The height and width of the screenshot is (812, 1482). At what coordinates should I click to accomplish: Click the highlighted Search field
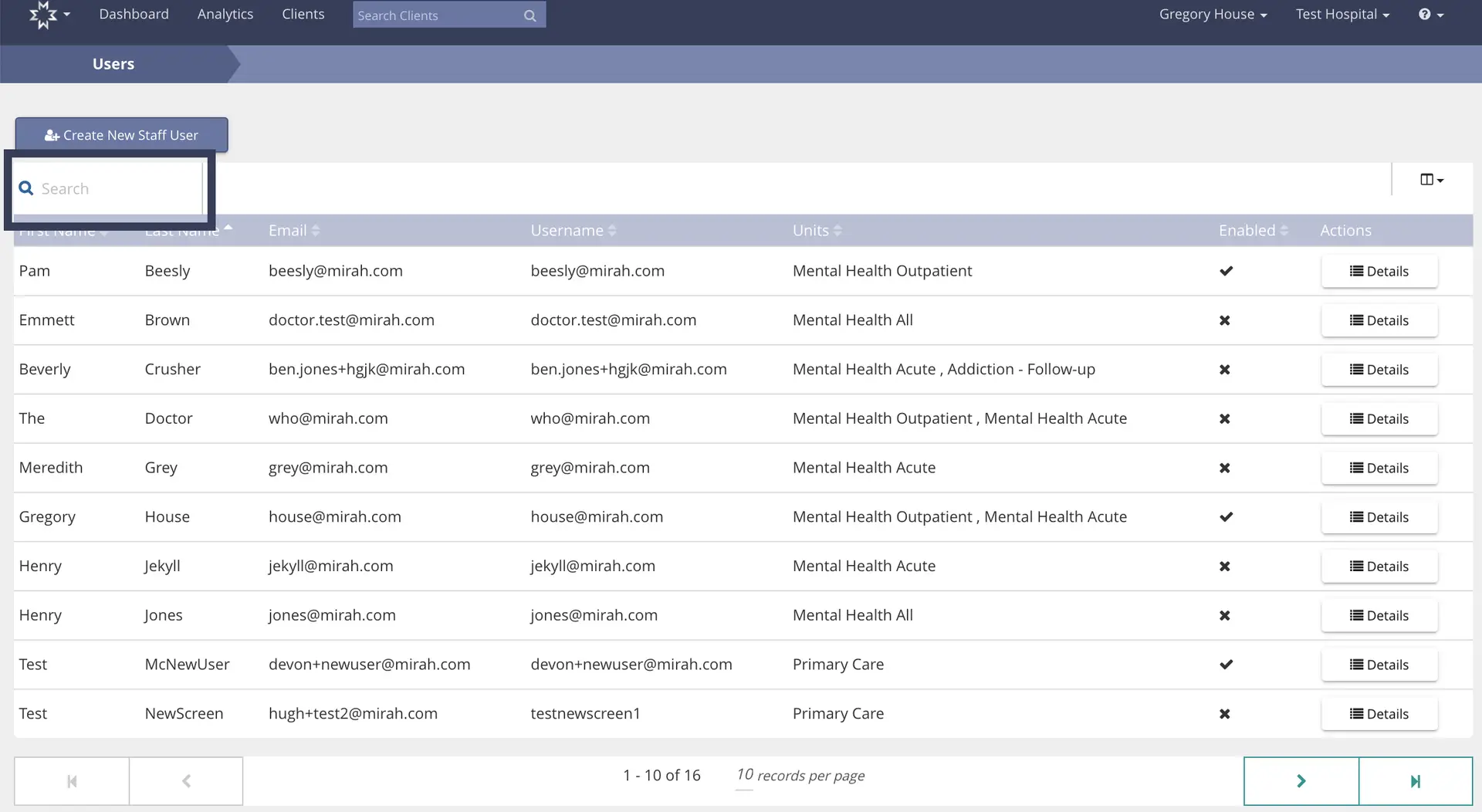108,188
